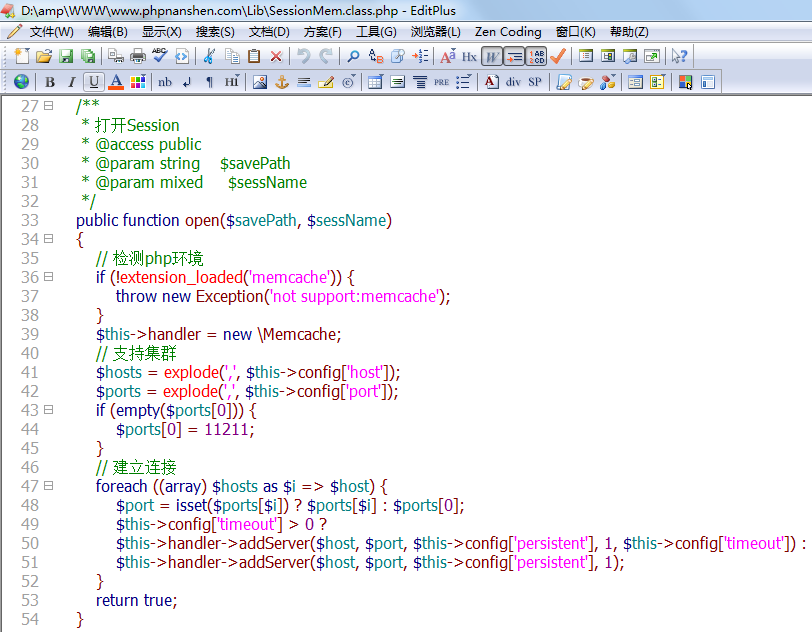Copy selection with the two-pages icon
812x632 pixels.
pos(232,56)
